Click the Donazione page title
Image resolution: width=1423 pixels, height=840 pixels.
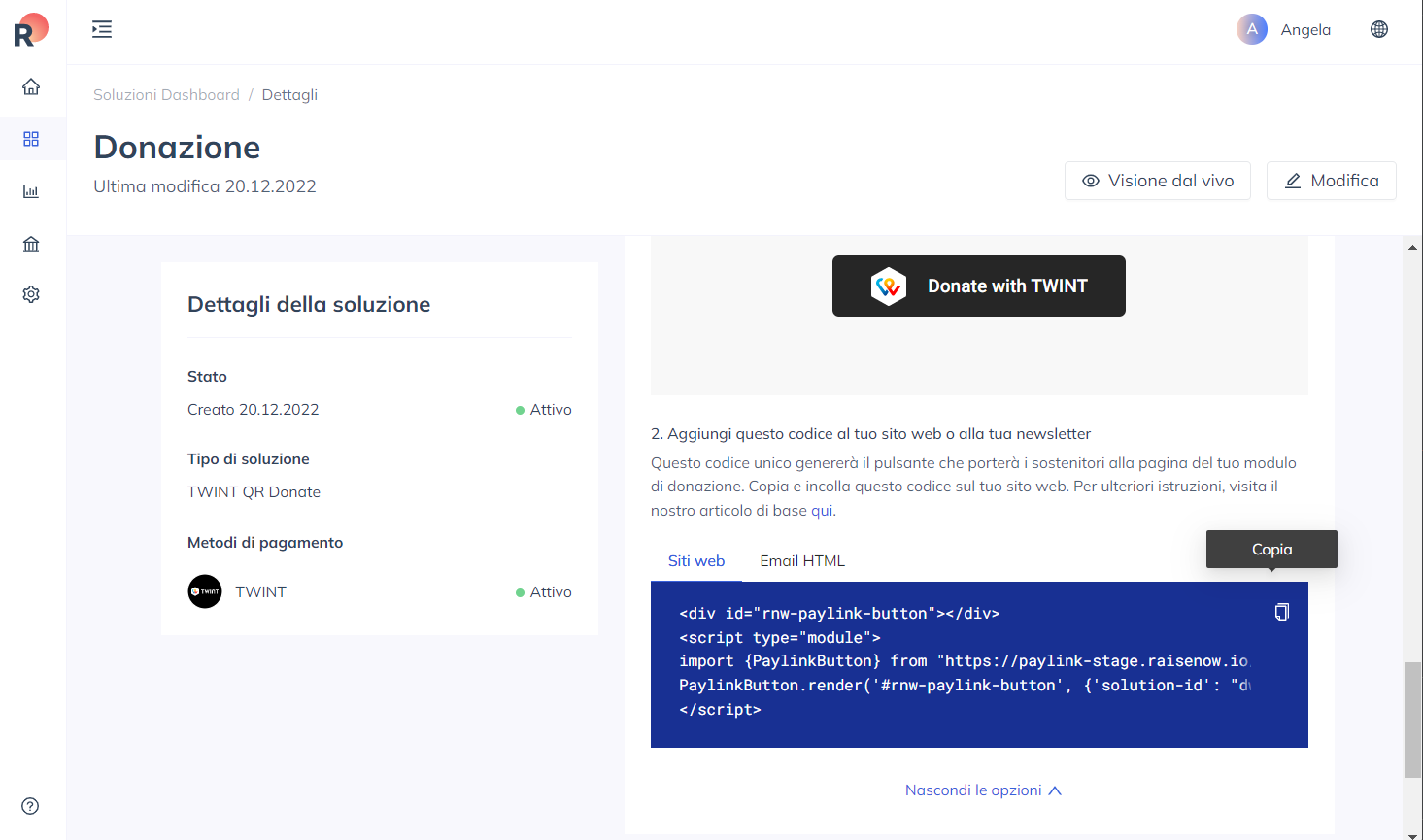177,147
